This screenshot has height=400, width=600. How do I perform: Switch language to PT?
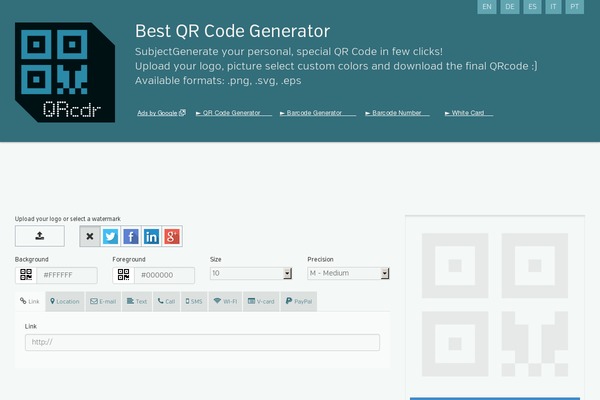click(x=575, y=7)
